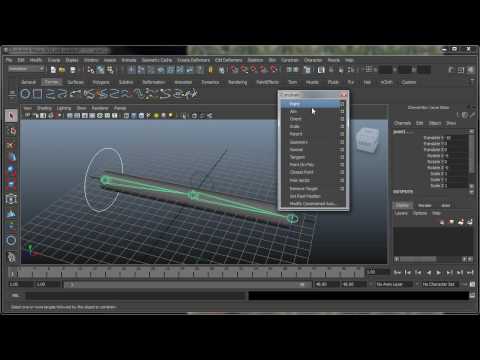Screen dimensions: 480x360
Task: Click go to start of playback range
Action: point(397,272)
